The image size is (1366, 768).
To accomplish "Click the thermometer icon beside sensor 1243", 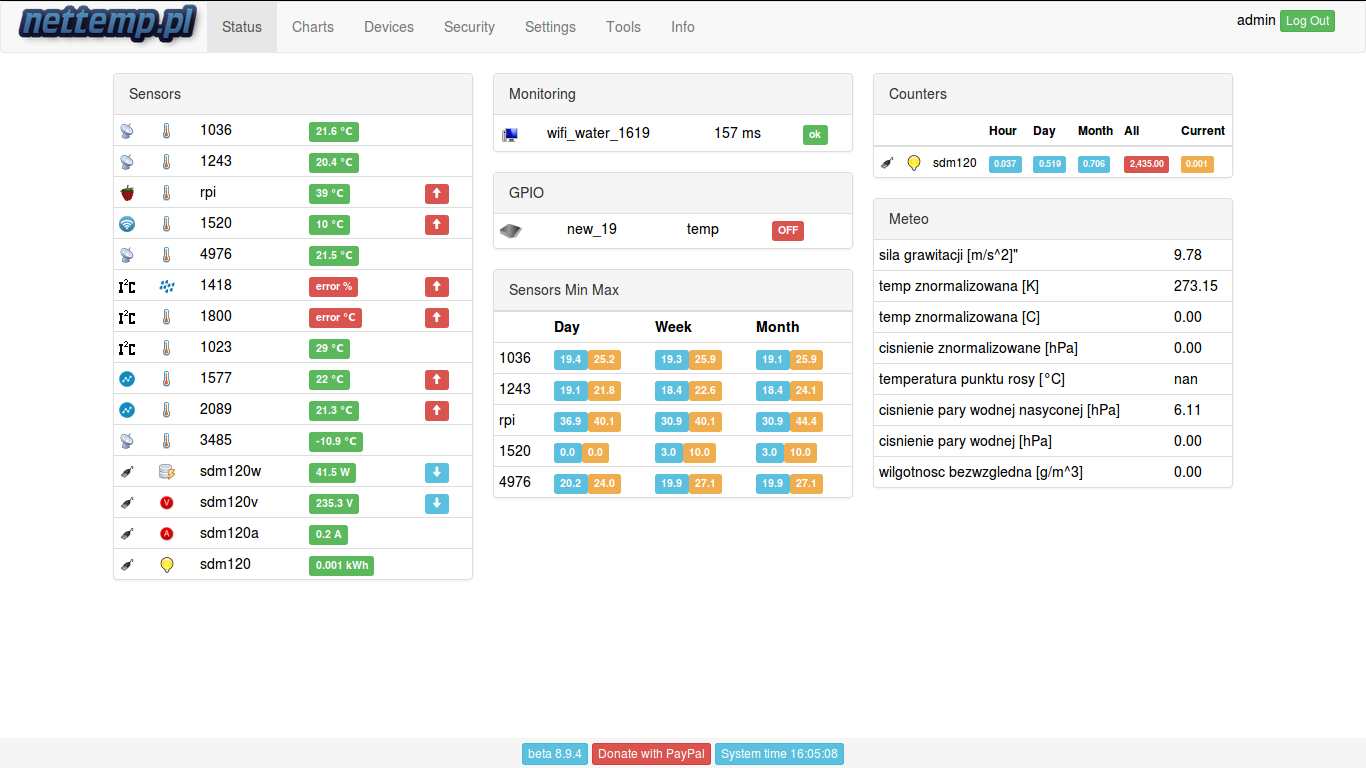I will click(167, 162).
